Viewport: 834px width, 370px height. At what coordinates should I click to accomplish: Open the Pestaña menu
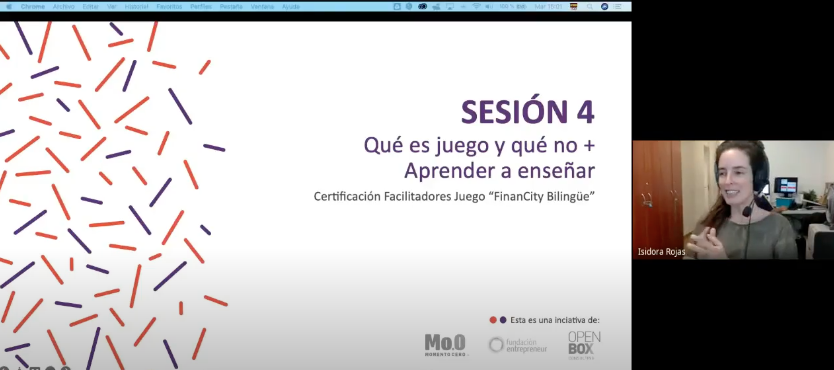pyautogui.click(x=231, y=6)
